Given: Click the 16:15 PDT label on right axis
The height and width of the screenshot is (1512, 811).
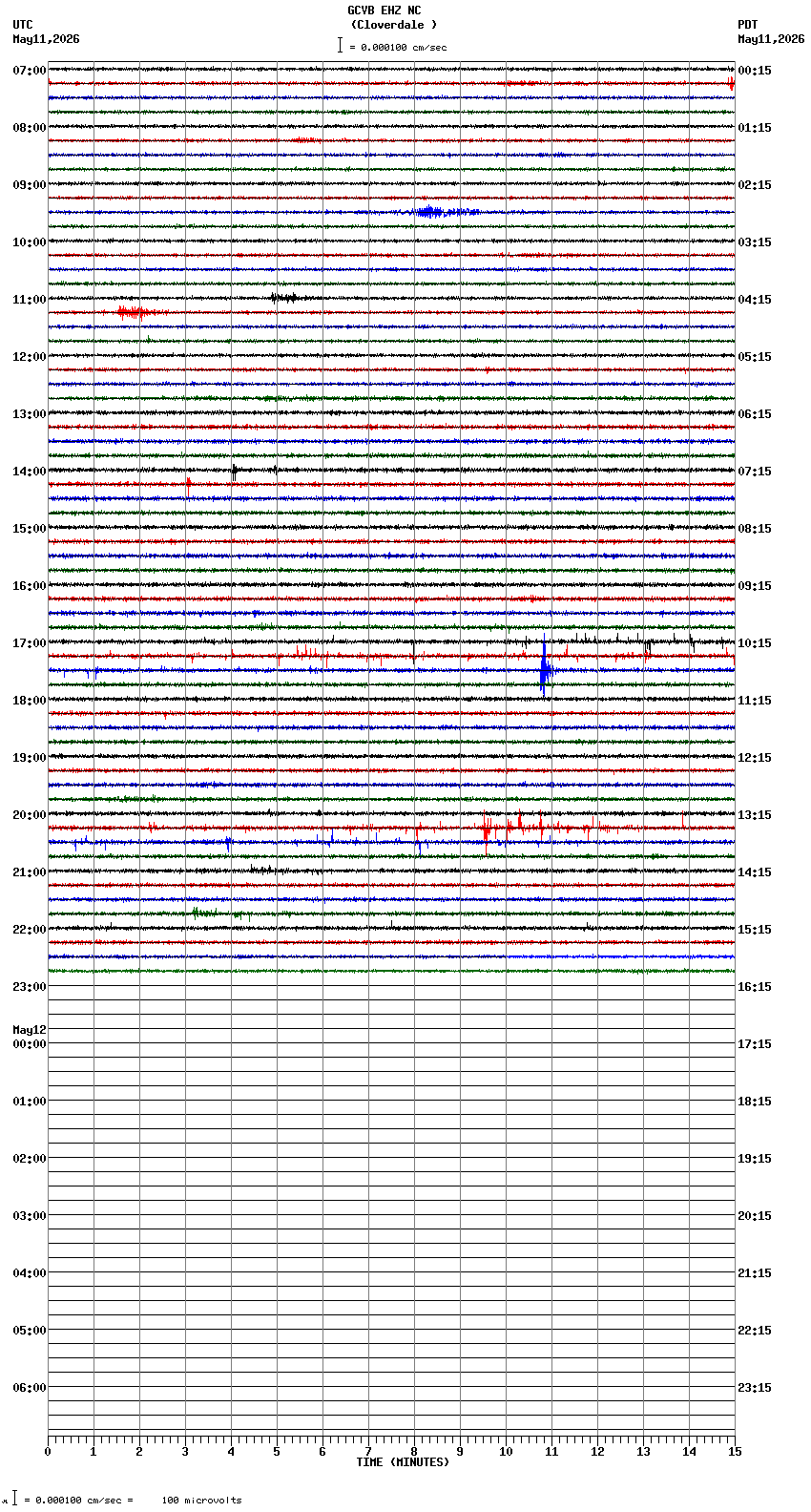Looking at the screenshot, I should pyautogui.click(x=755, y=987).
